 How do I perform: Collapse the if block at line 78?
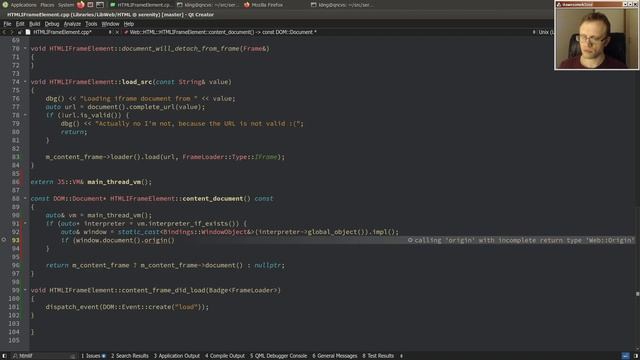pyautogui.click(x=25, y=115)
